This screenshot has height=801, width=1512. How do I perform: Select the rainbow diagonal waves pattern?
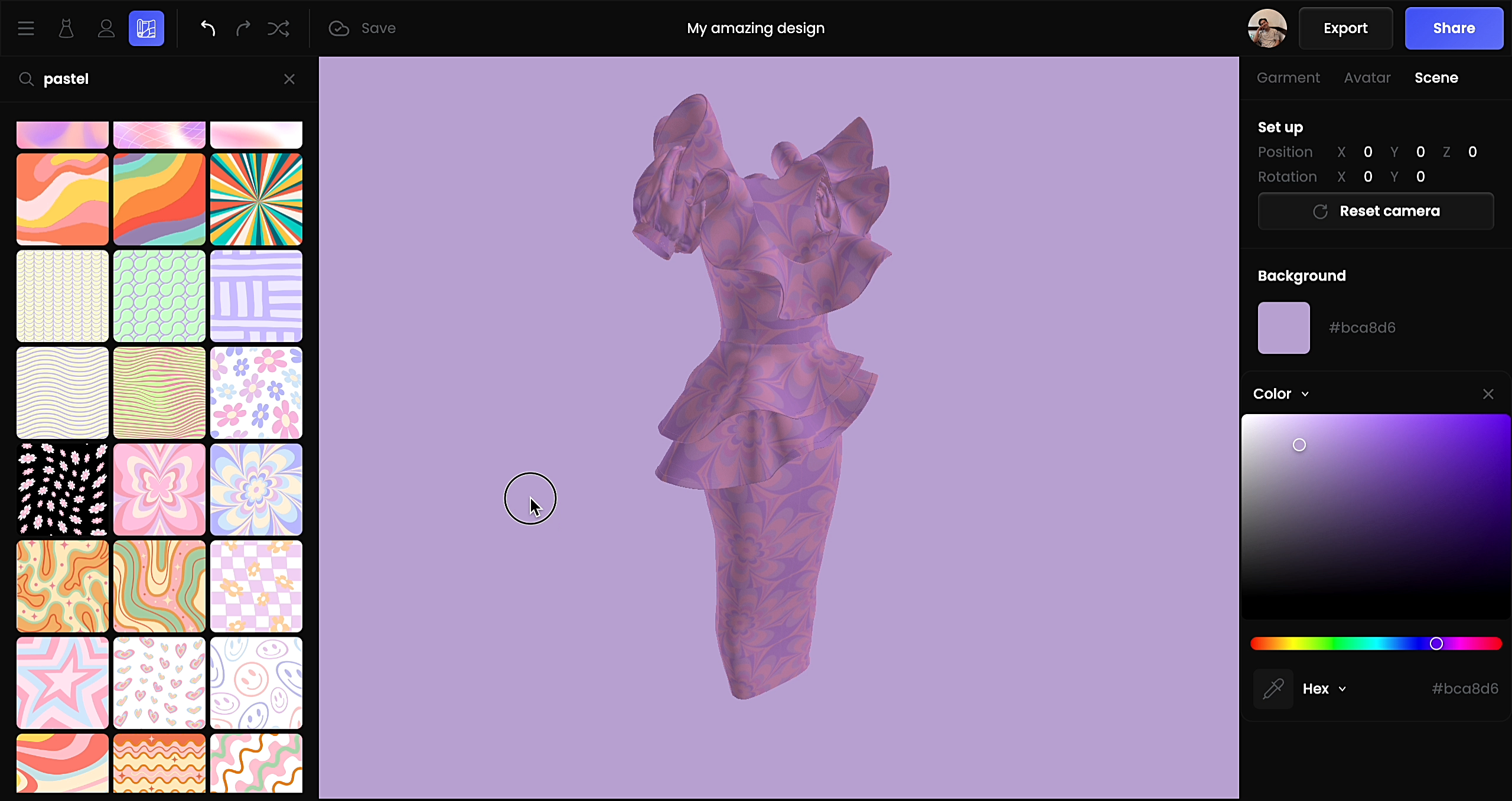tap(159, 199)
